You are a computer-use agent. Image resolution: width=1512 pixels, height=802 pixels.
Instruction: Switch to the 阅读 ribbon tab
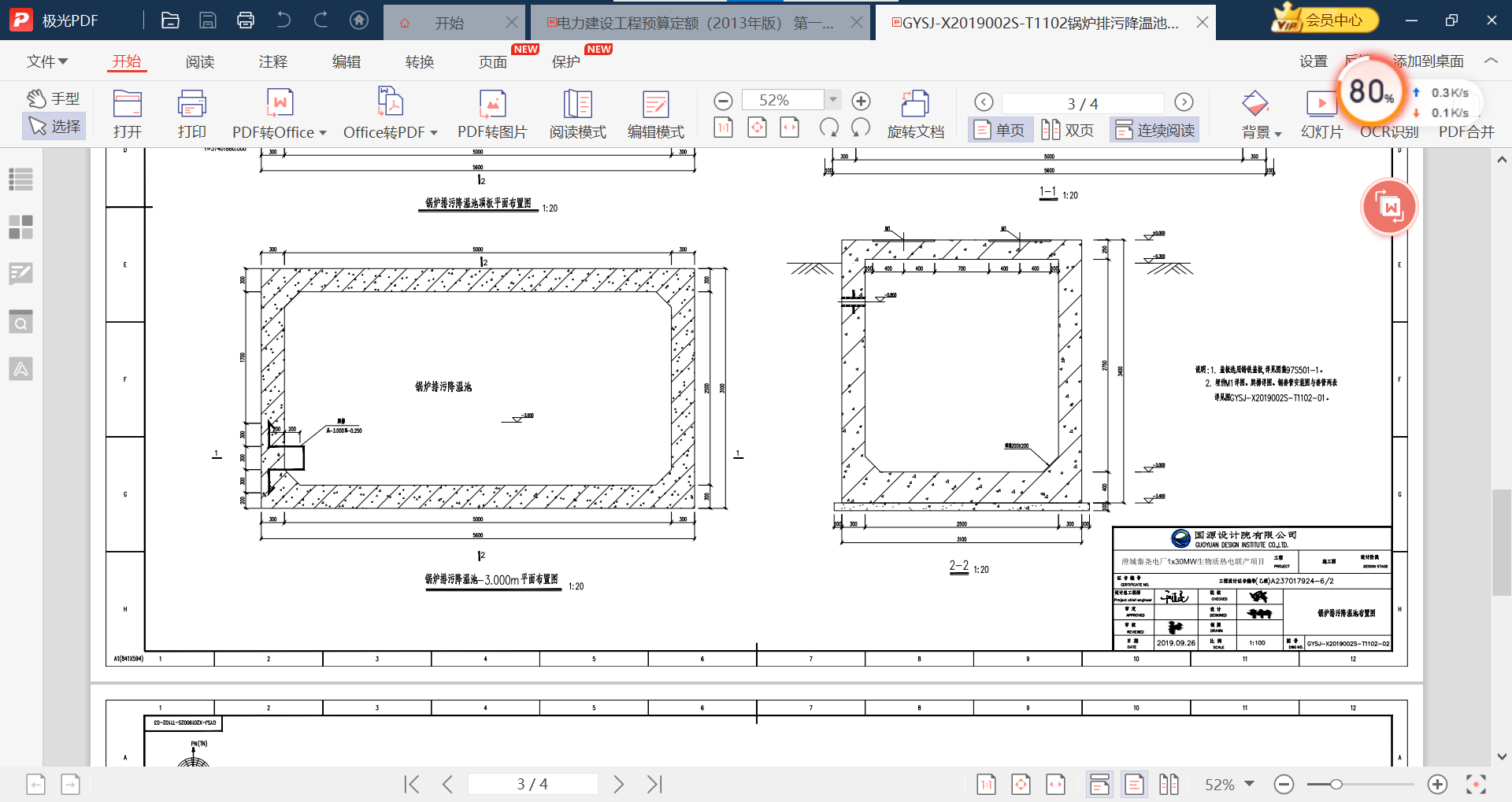click(x=200, y=61)
